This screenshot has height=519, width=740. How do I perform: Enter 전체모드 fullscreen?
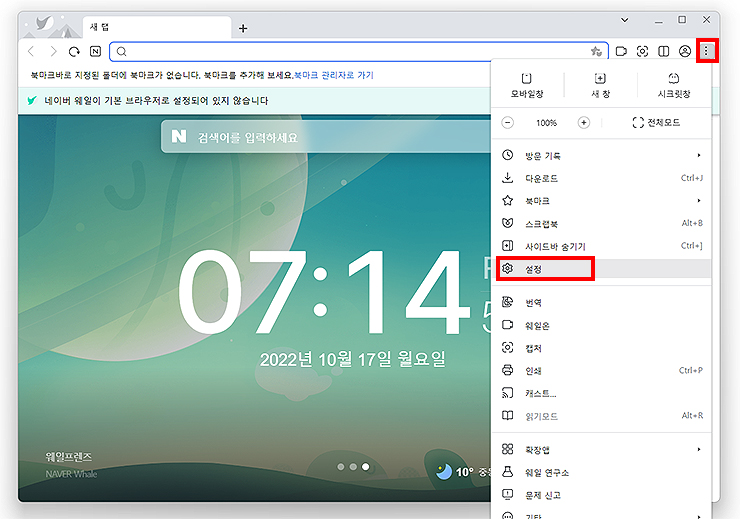pyautogui.click(x=656, y=123)
